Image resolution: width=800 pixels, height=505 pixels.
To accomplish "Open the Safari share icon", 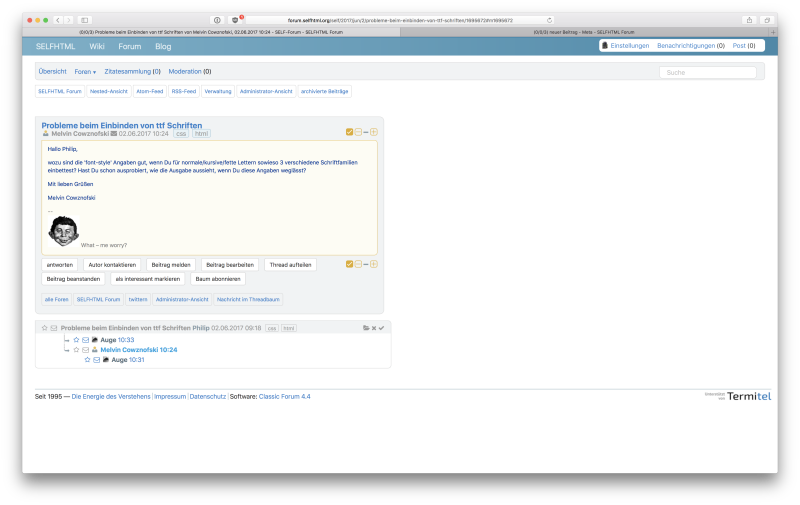I will (749, 20).
